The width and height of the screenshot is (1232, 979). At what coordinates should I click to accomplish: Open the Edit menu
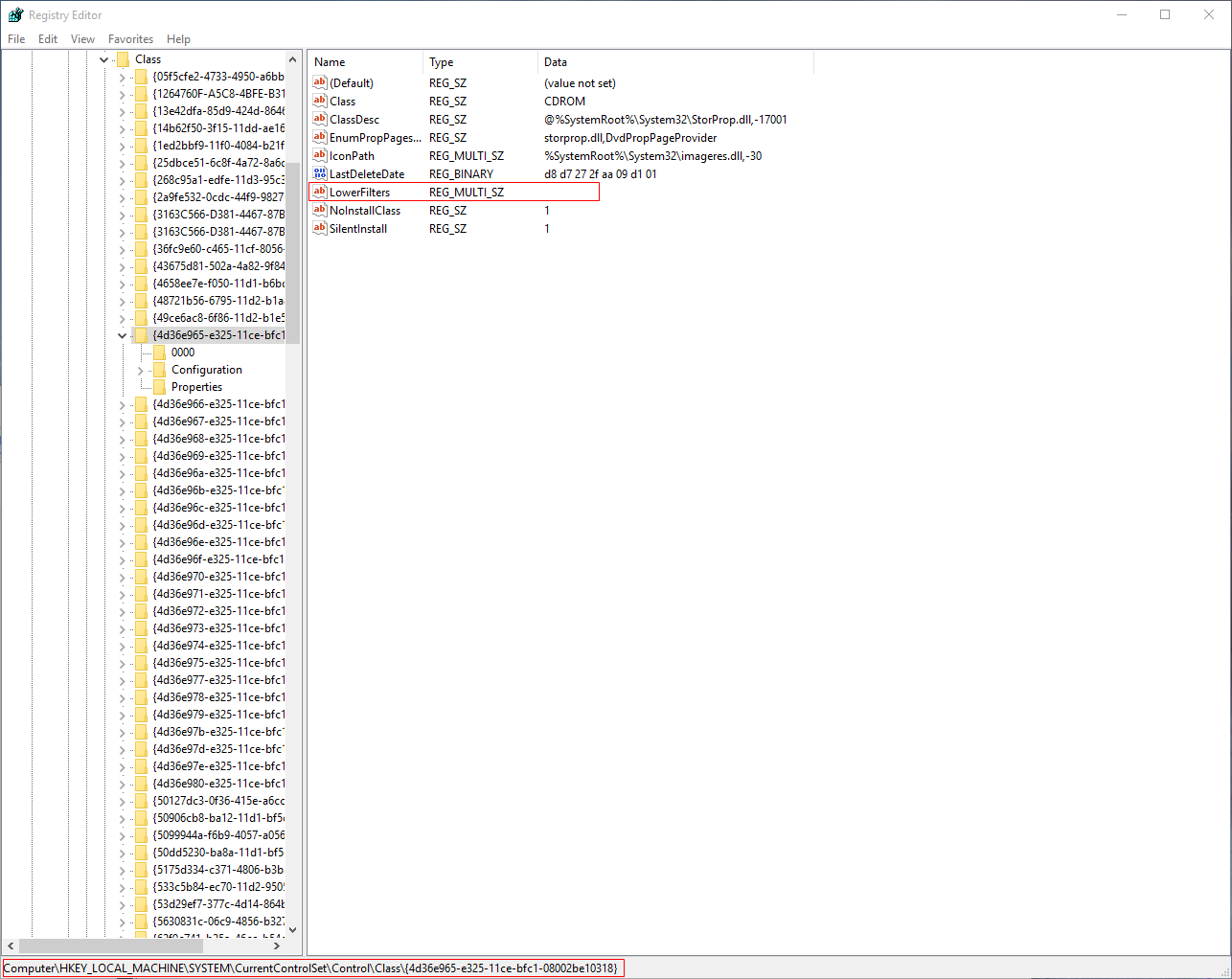click(47, 38)
